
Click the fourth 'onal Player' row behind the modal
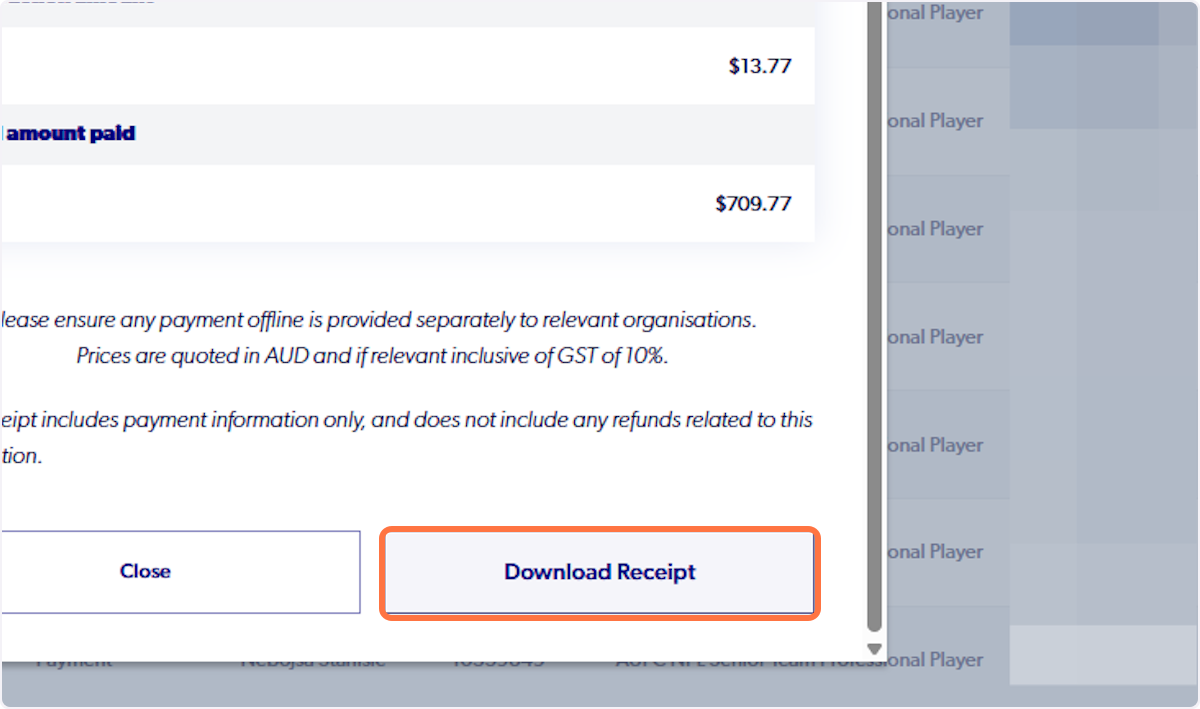(941, 337)
